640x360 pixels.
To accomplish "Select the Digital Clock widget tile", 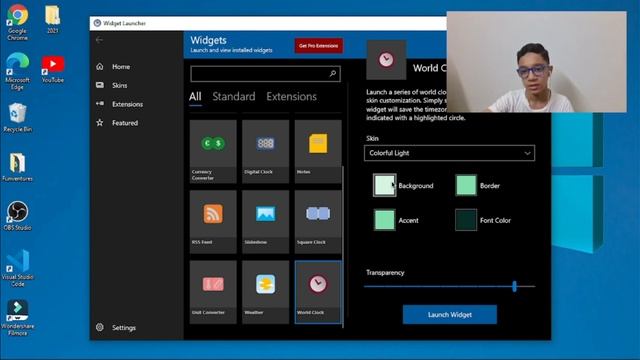I will (x=265, y=151).
